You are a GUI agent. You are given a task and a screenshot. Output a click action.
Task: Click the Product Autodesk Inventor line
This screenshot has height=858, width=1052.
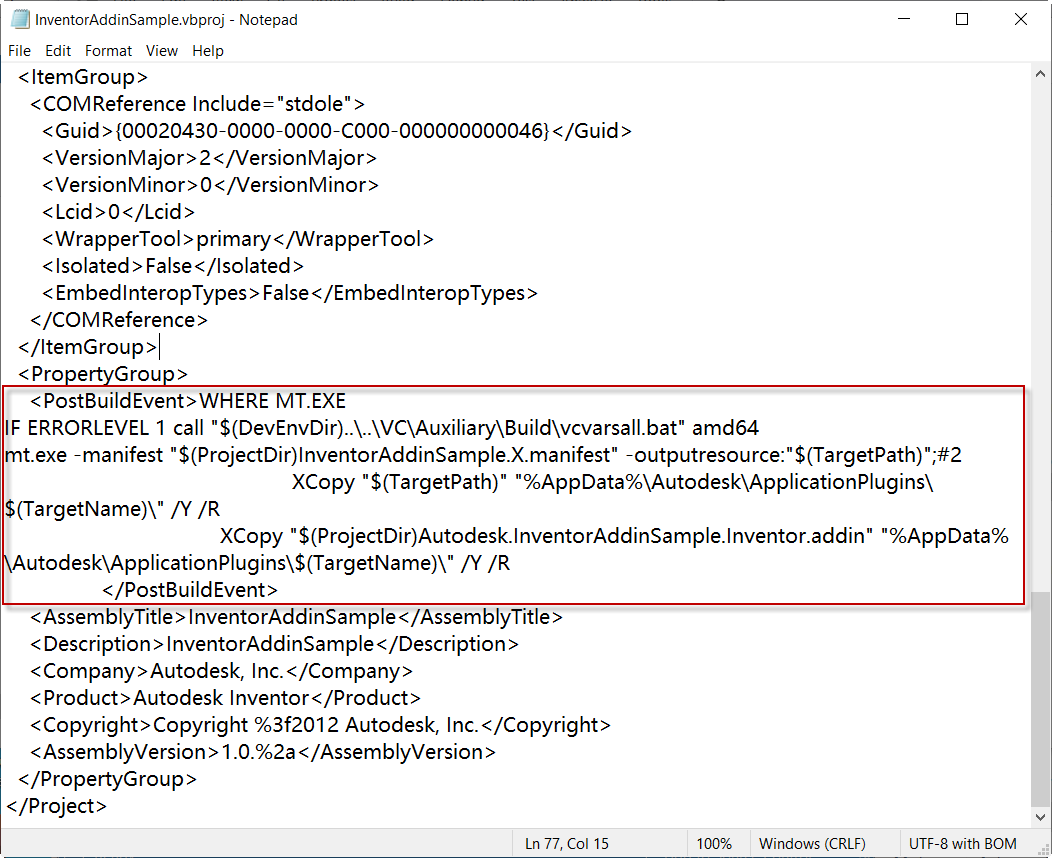tap(225, 698)
